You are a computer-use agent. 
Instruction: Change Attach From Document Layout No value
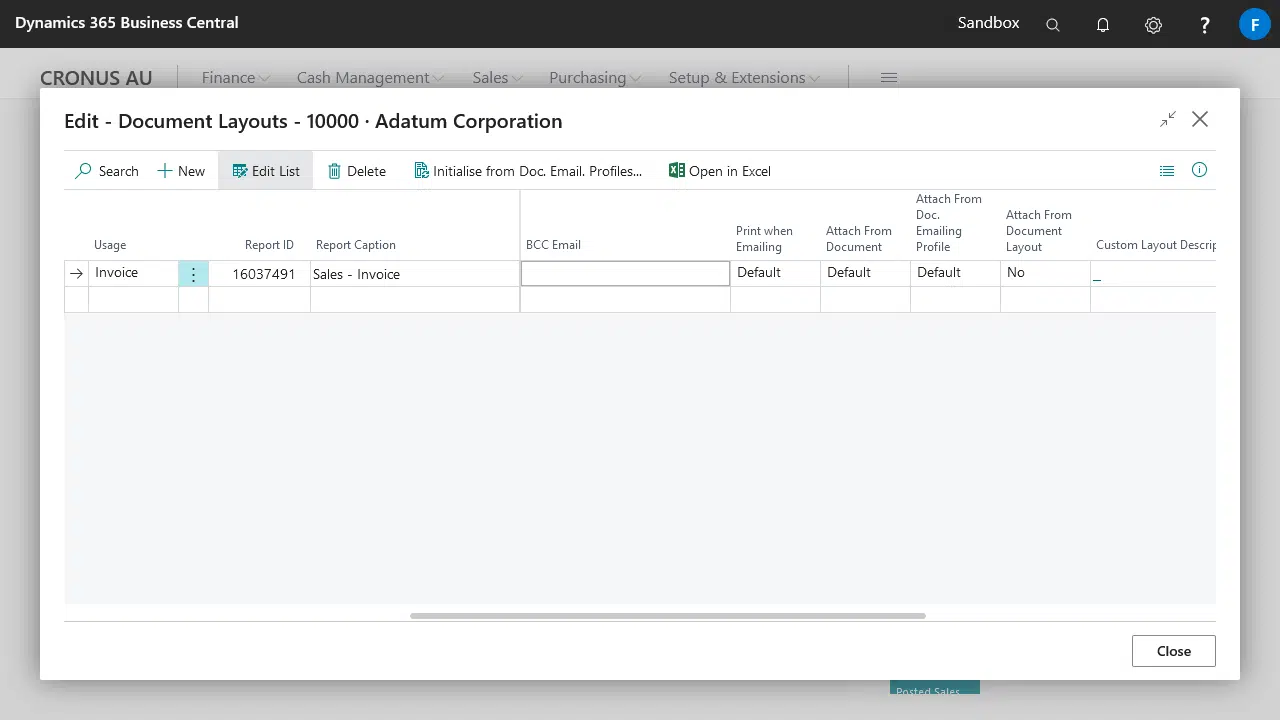tap(1044, 273)
